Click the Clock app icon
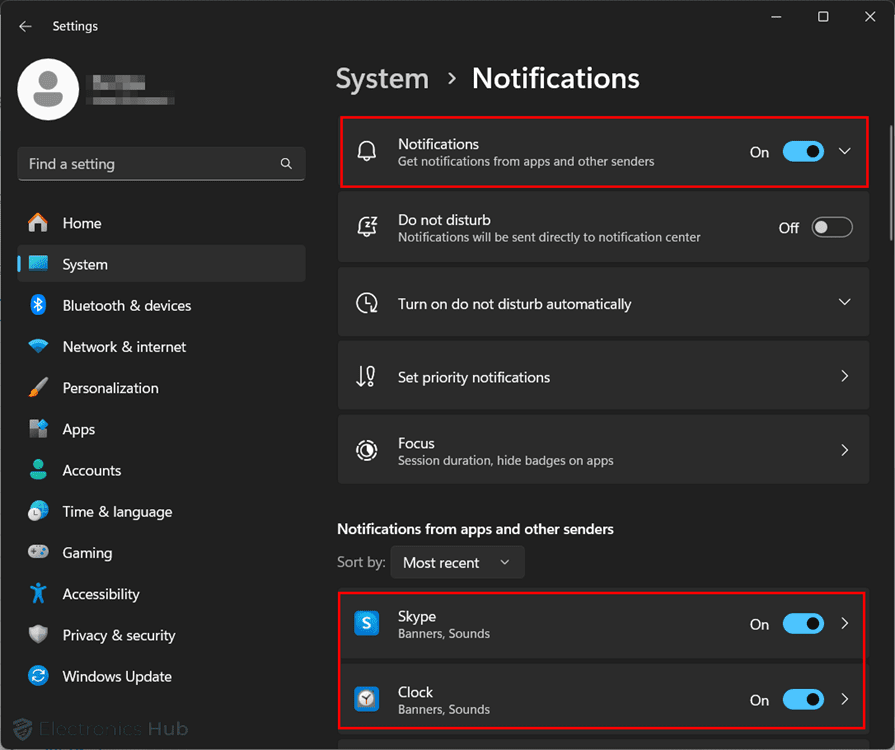The height and width of the screenshot is (750, 895). click(367, 699)
